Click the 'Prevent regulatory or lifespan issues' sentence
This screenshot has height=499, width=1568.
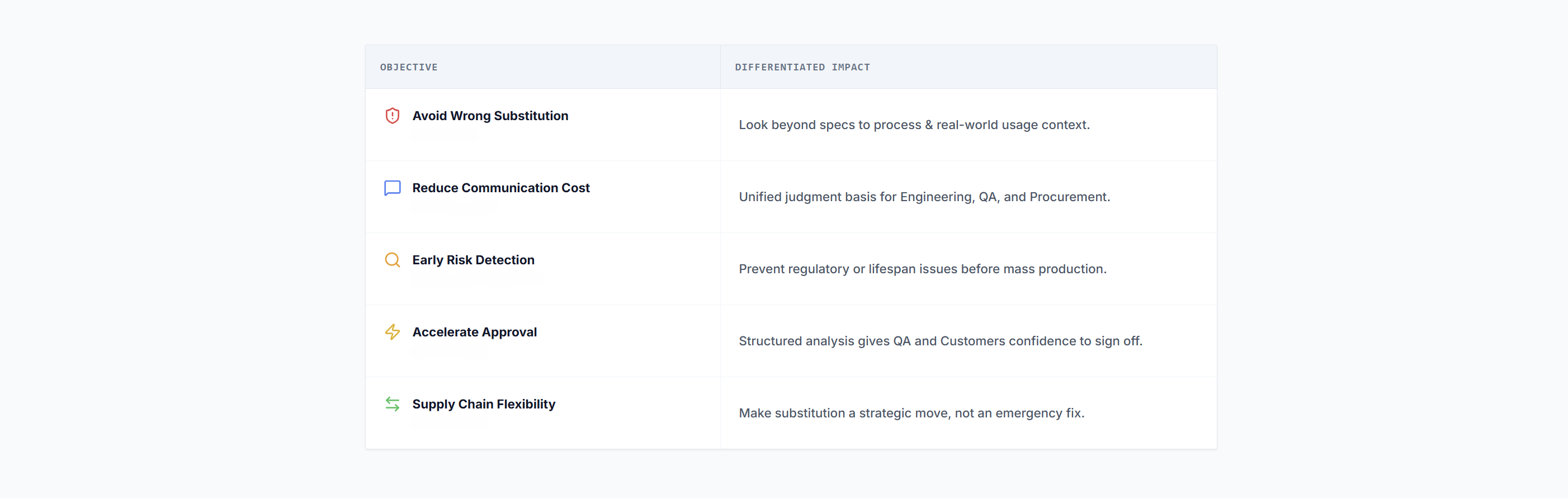(922, 269)
